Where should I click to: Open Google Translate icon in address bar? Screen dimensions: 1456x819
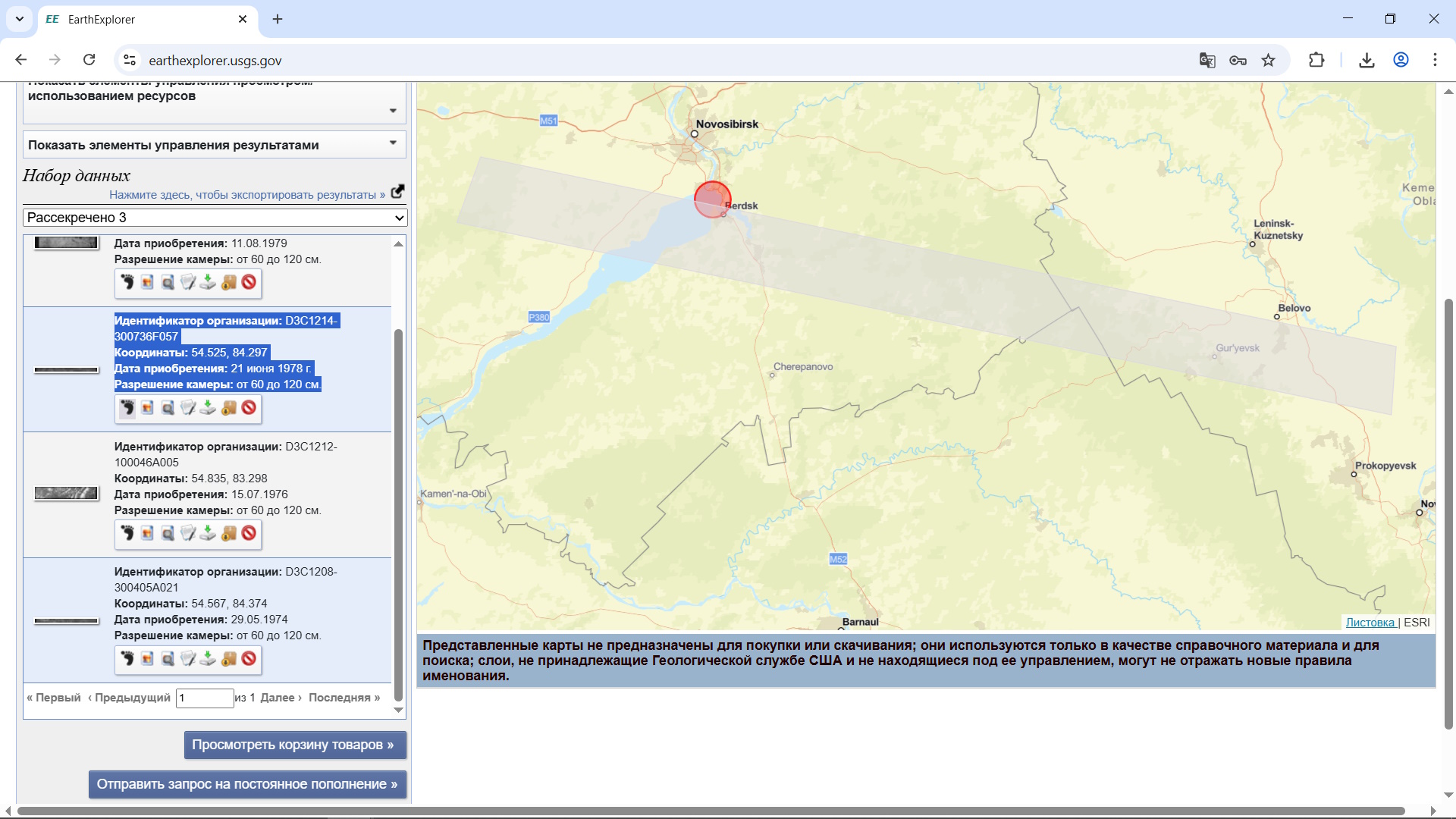(1207, 61)
